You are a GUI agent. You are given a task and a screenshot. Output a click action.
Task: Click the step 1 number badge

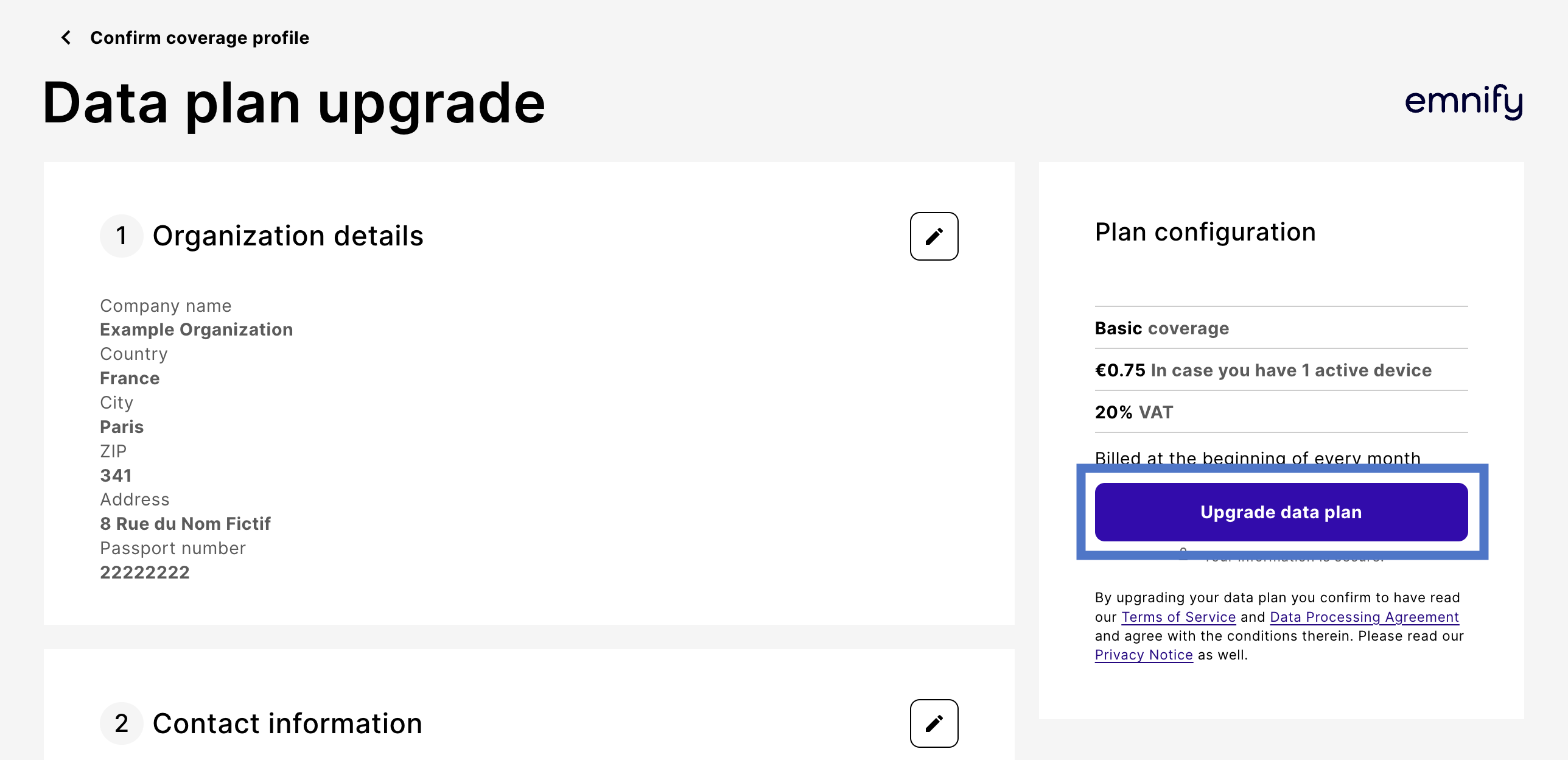click(121, 236)
